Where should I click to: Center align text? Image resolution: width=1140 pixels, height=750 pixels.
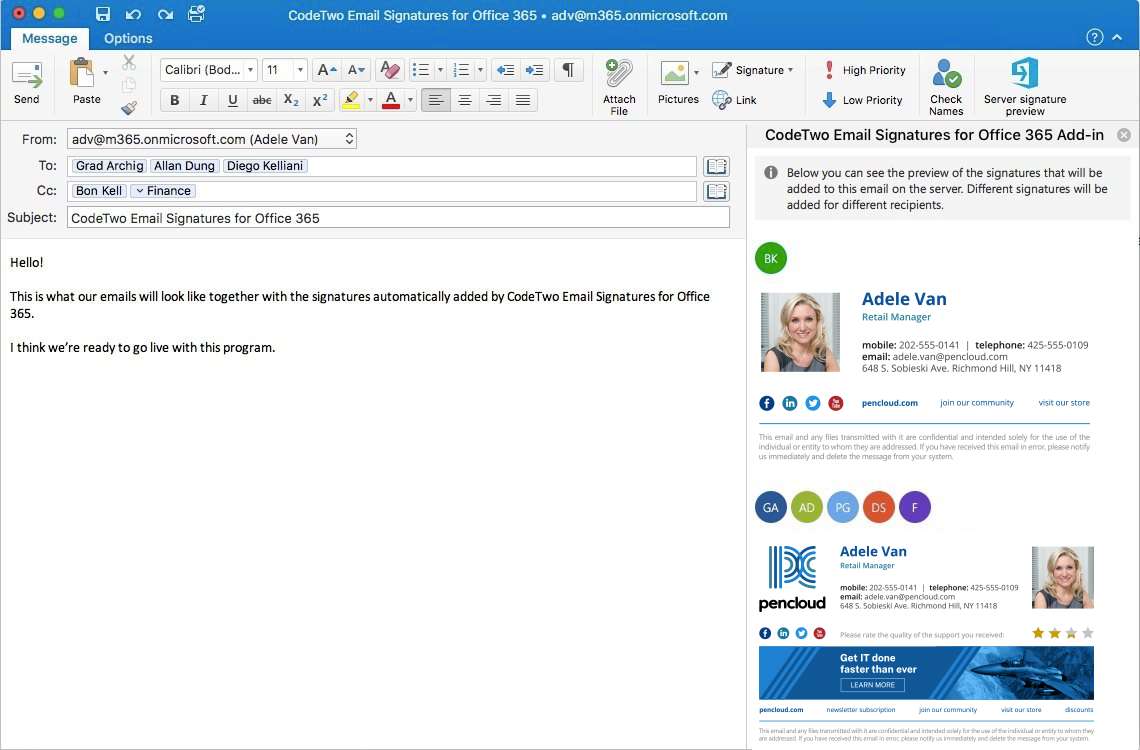coord(465,100)
